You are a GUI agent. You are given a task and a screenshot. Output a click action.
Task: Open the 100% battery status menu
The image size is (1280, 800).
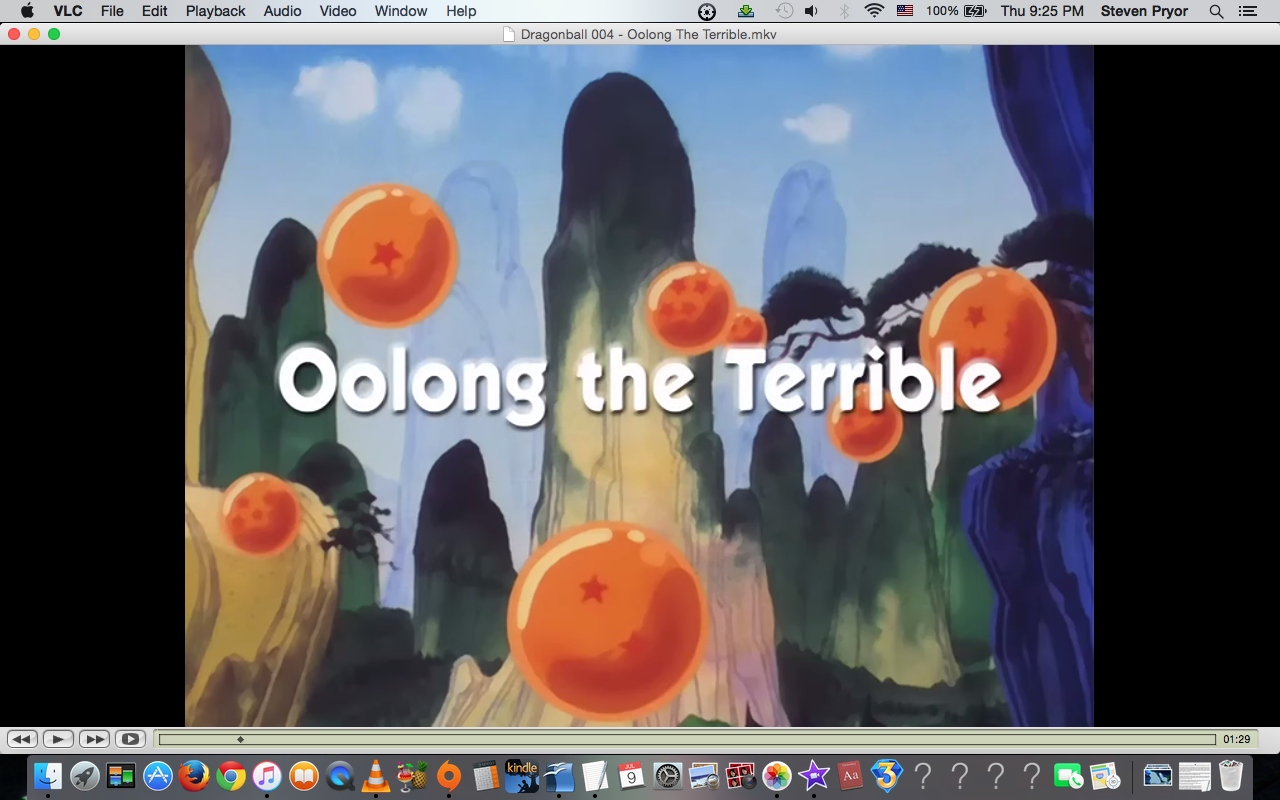point(956,11)
